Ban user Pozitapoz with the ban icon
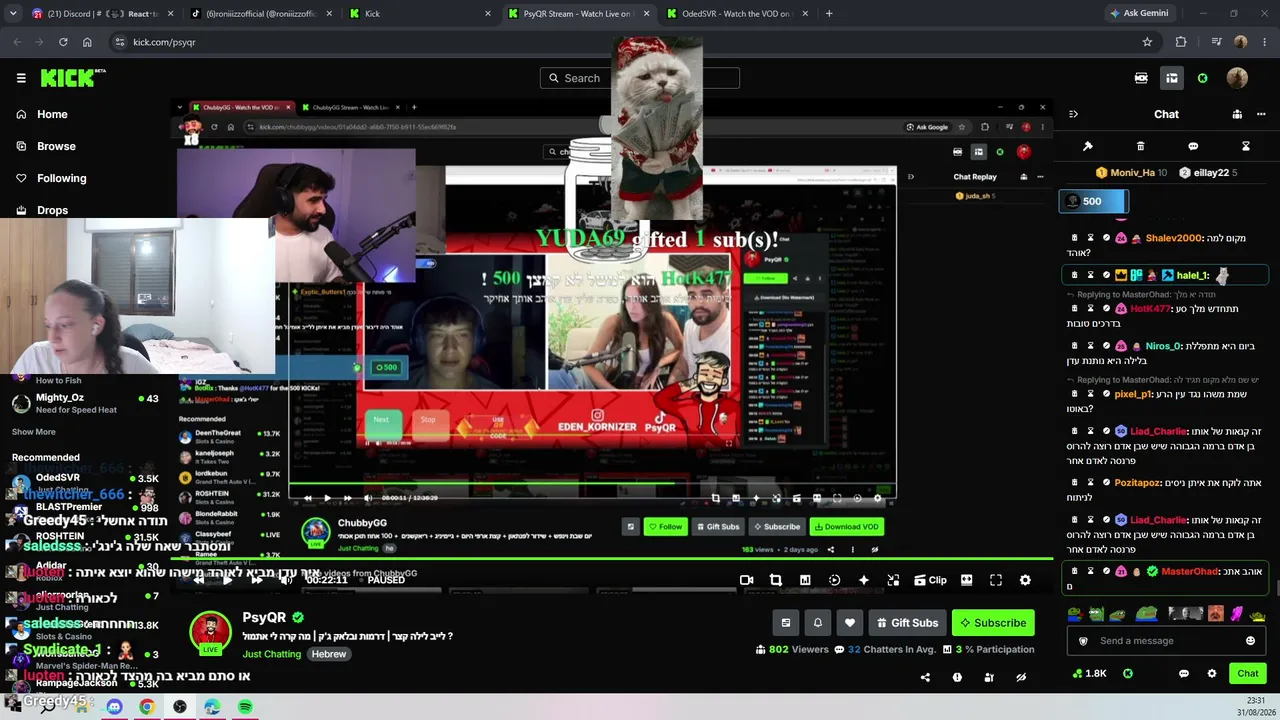The width and height of the screenshot is (1280, 720). 1106,483
